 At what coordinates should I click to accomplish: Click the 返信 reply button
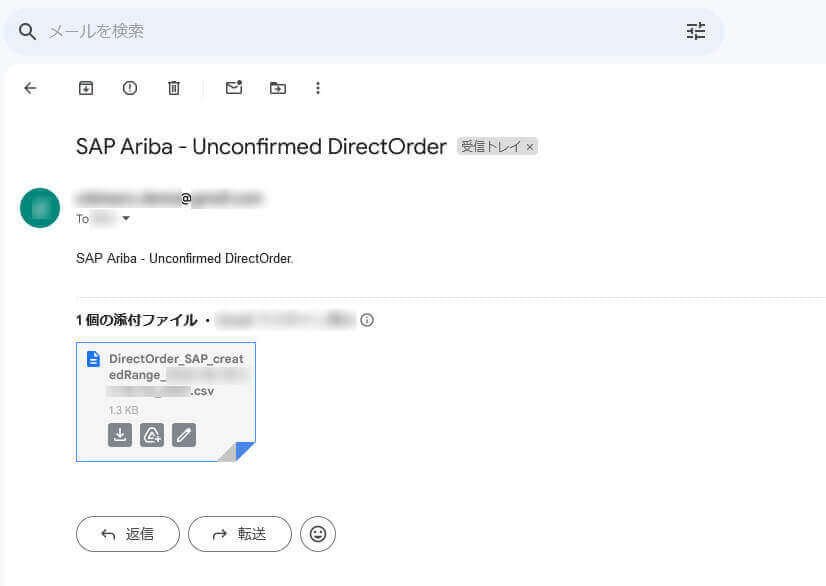click(128, 534)
